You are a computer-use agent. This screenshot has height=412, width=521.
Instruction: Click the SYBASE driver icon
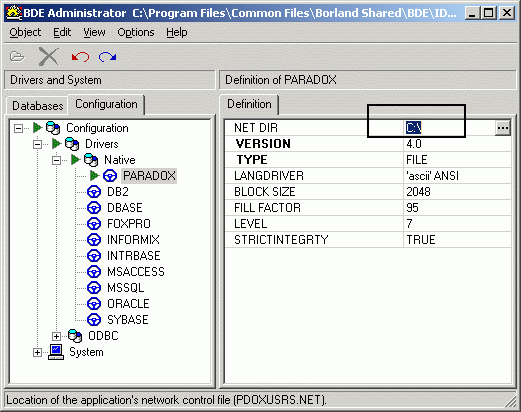[x=94, y=320]
